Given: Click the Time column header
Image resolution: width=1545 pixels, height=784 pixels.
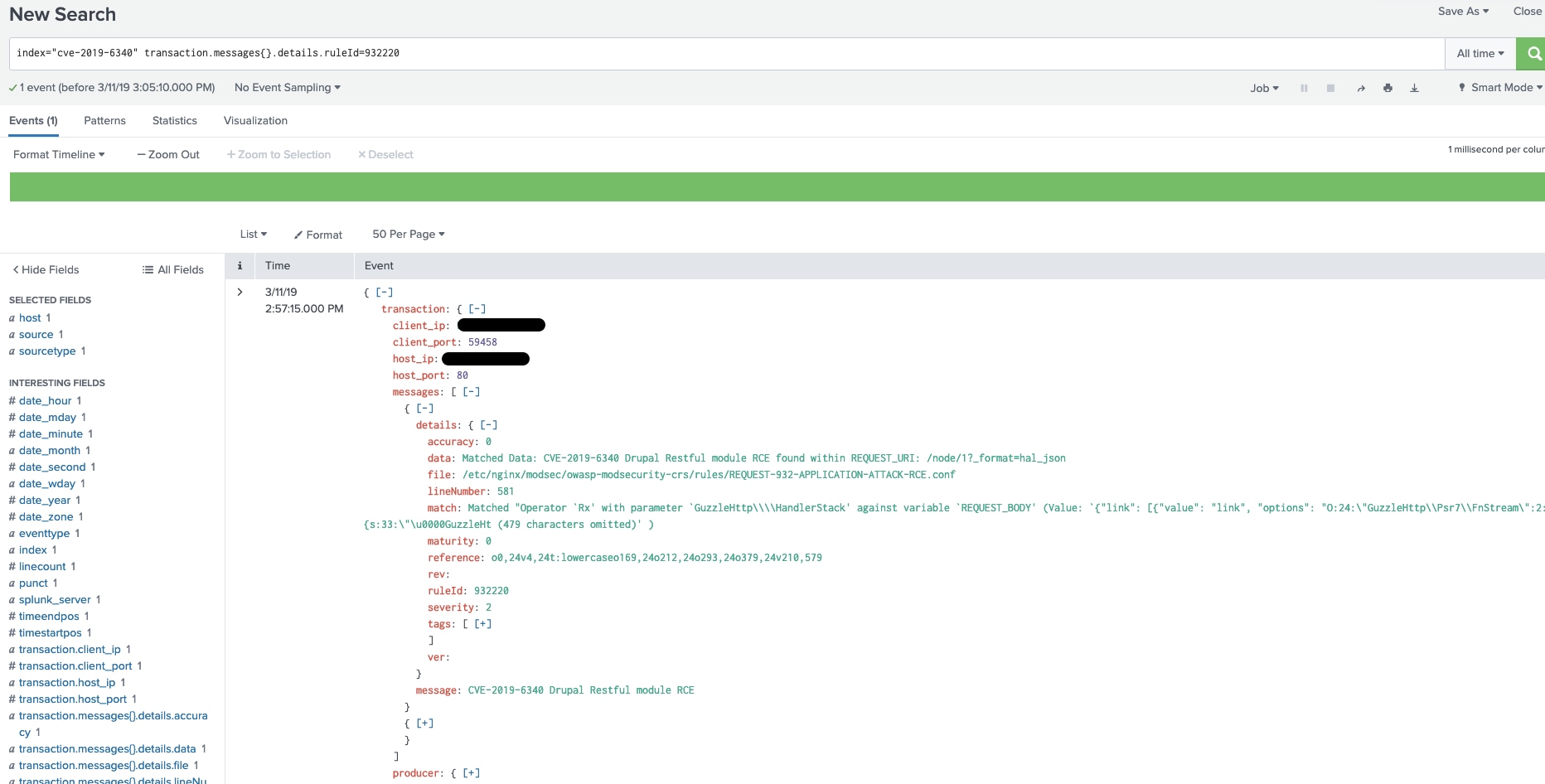Looking at the screenshot, I should [278, 266].
